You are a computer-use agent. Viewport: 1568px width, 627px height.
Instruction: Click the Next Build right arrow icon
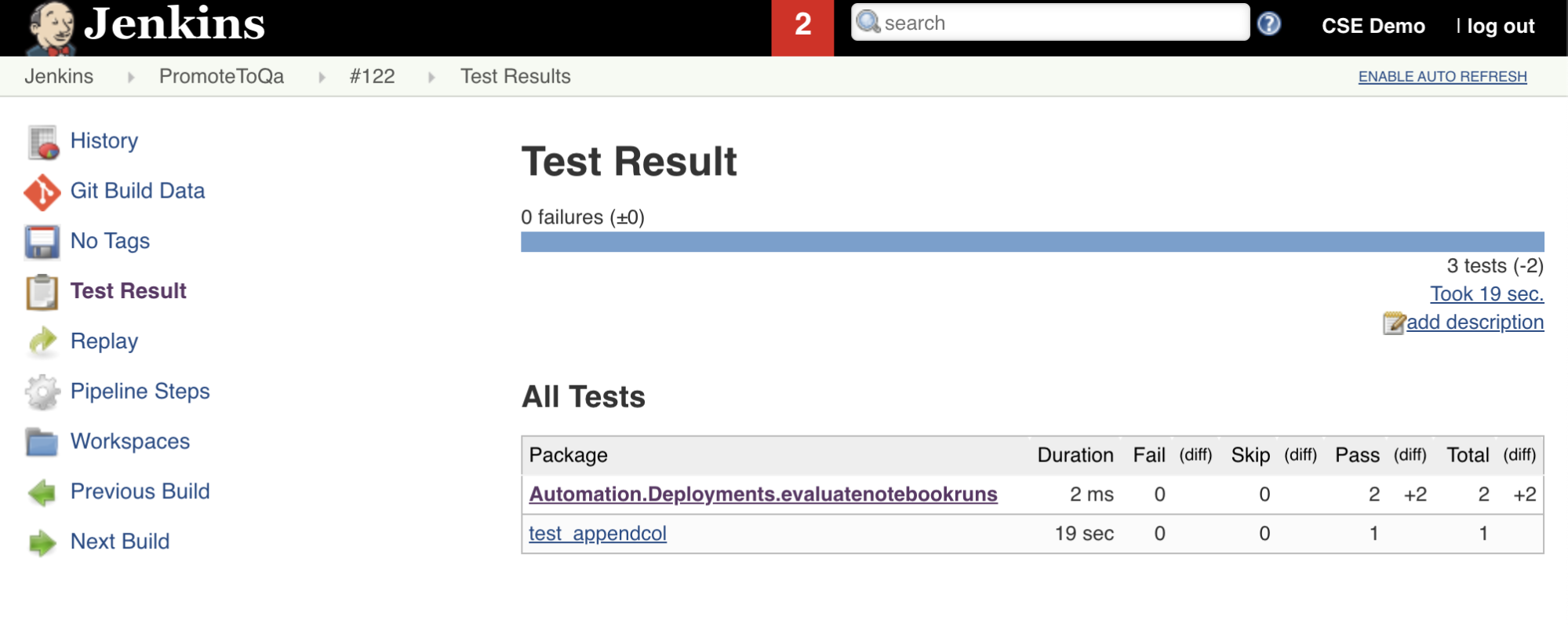[42, 542]
